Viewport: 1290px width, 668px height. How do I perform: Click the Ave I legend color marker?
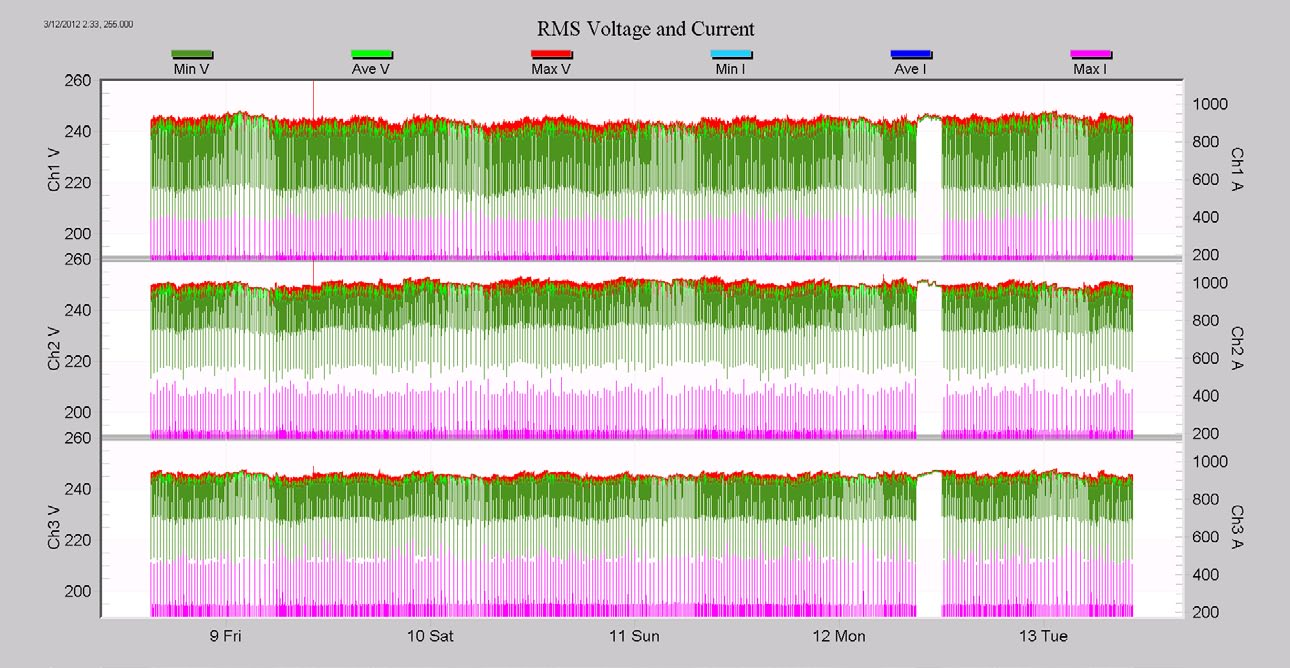(910, 55)
